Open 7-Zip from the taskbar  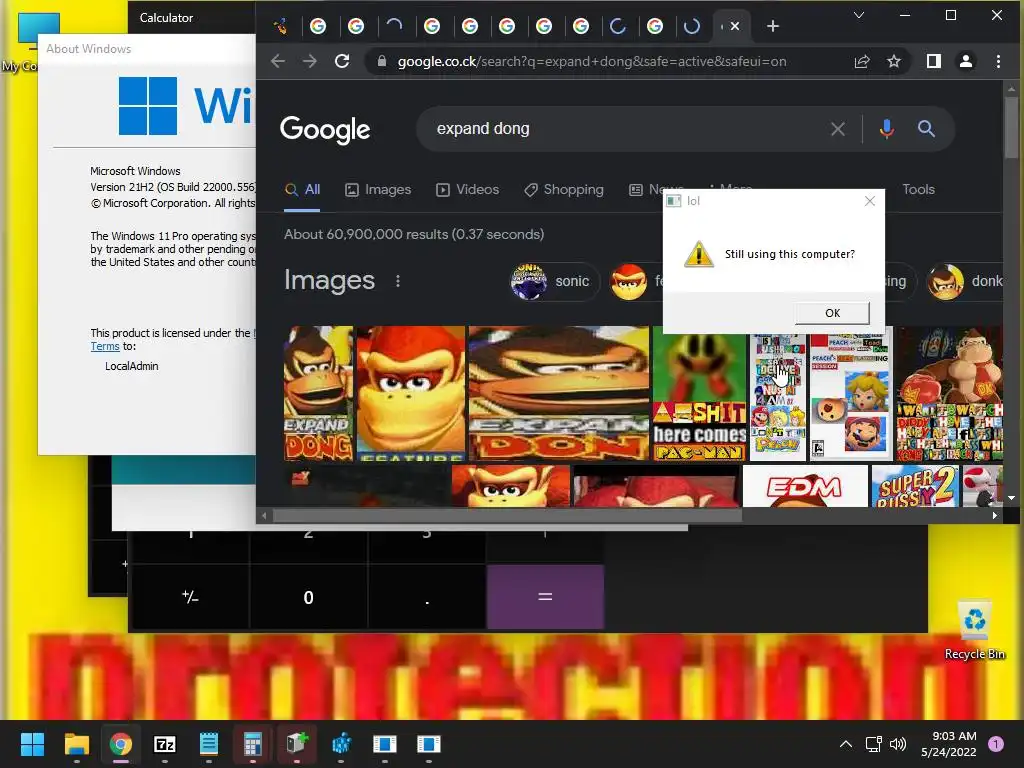165,744
